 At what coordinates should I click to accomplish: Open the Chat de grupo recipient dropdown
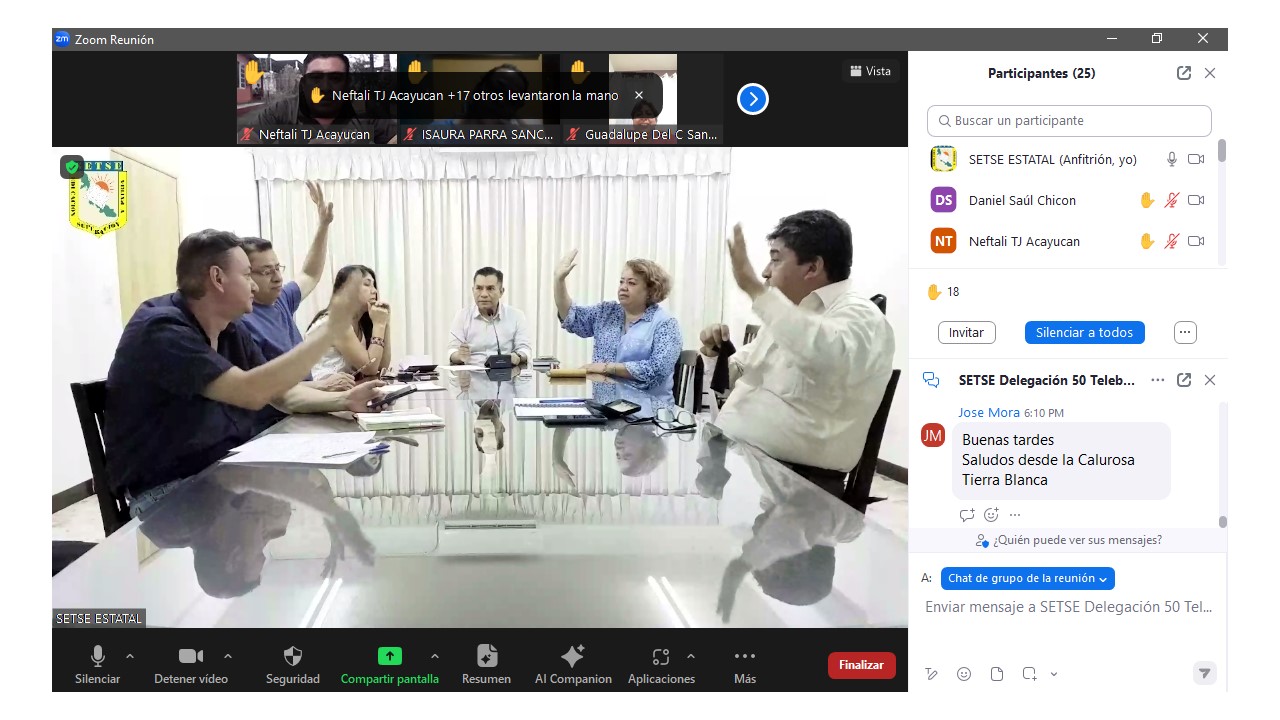tap(1027, 578)
